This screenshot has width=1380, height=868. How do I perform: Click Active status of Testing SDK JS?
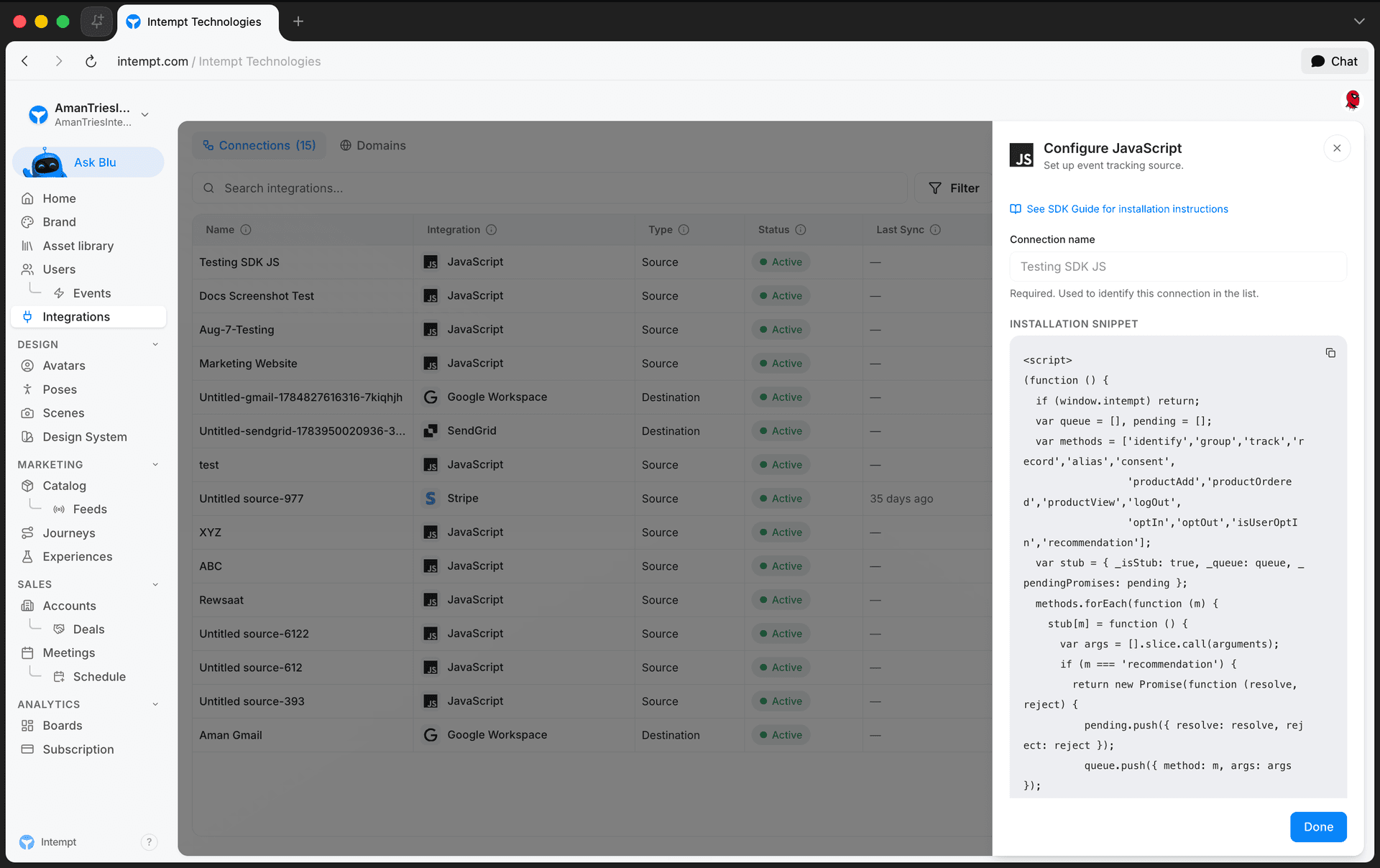pyautogui.click(x=781, y=262)
